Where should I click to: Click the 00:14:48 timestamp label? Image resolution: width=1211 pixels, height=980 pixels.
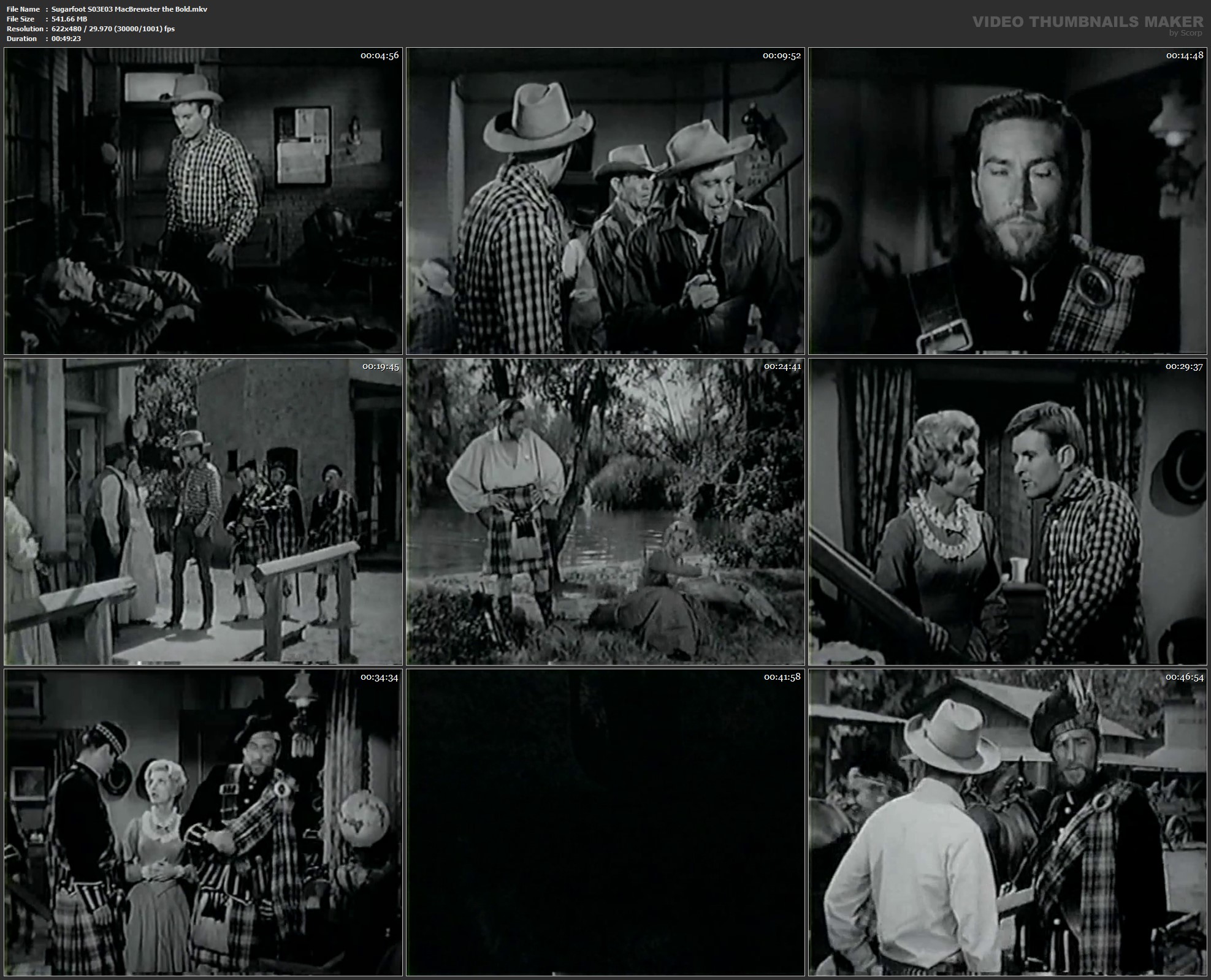pyautogui.click(x=1184, y=56)
